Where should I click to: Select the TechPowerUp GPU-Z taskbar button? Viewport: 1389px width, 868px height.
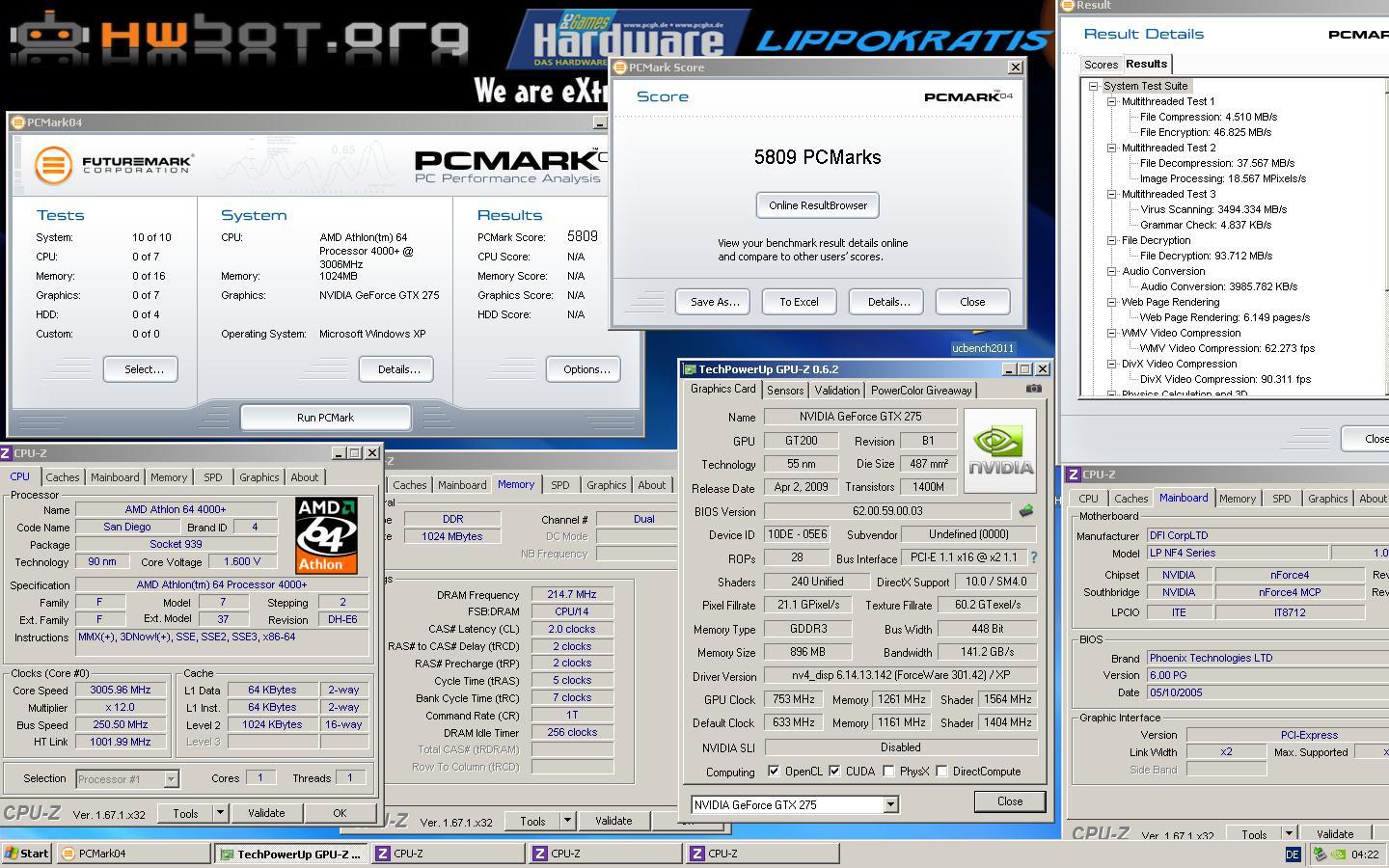[291, 854]
